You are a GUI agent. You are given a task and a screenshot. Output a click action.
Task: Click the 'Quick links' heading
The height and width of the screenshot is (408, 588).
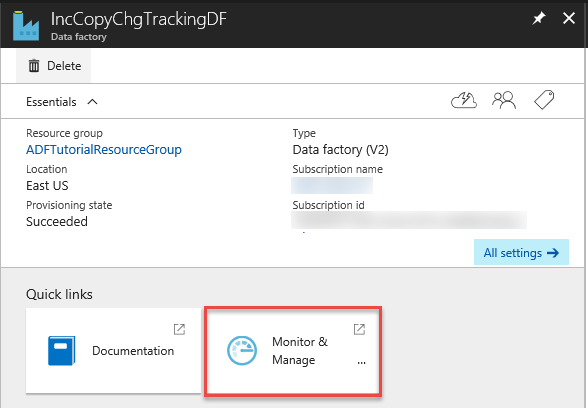coord(59,294)
